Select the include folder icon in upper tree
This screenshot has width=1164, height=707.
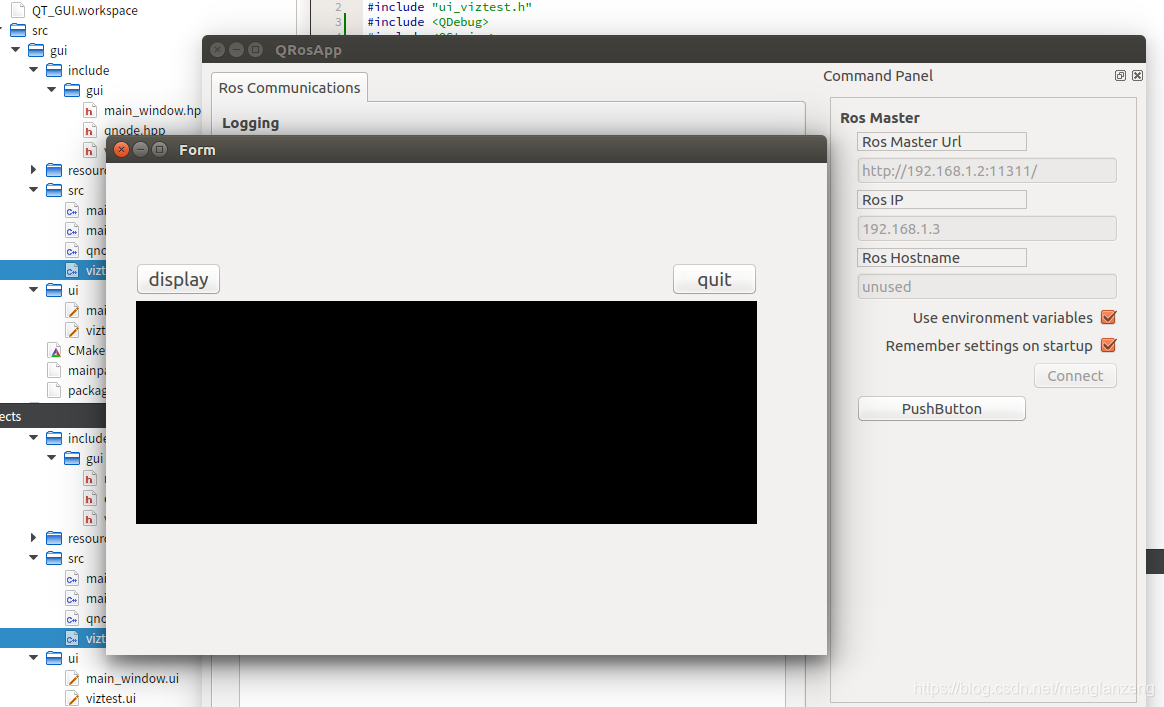click(54, 71)
